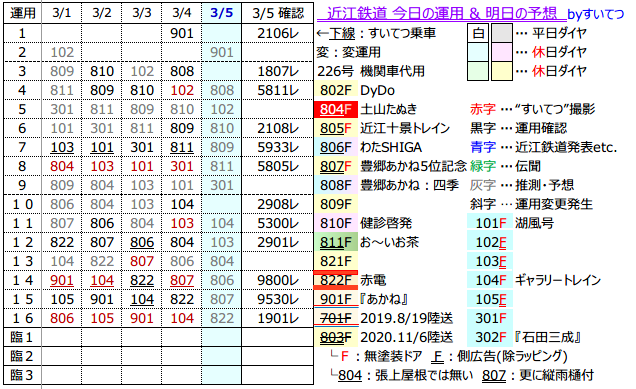Click the 赤字 legend label
The width and height of the screenshot is (636, 389).
pyautogui.click(x=483, y=109)
